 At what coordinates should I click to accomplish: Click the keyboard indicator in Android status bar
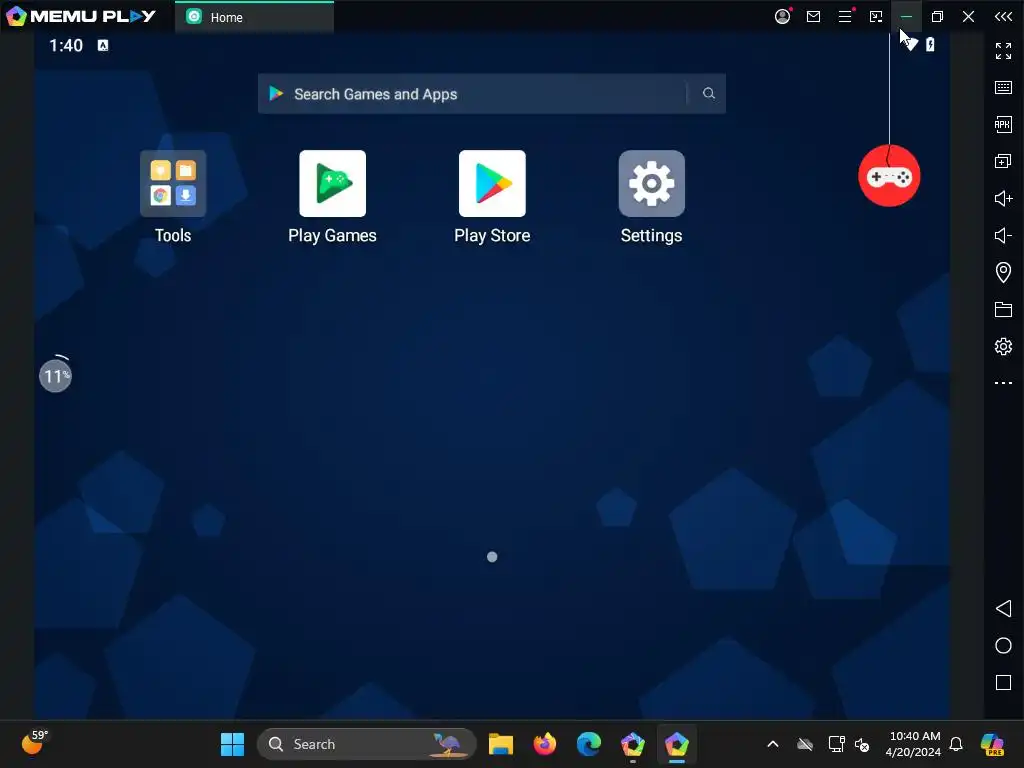(x=103, y=45)
